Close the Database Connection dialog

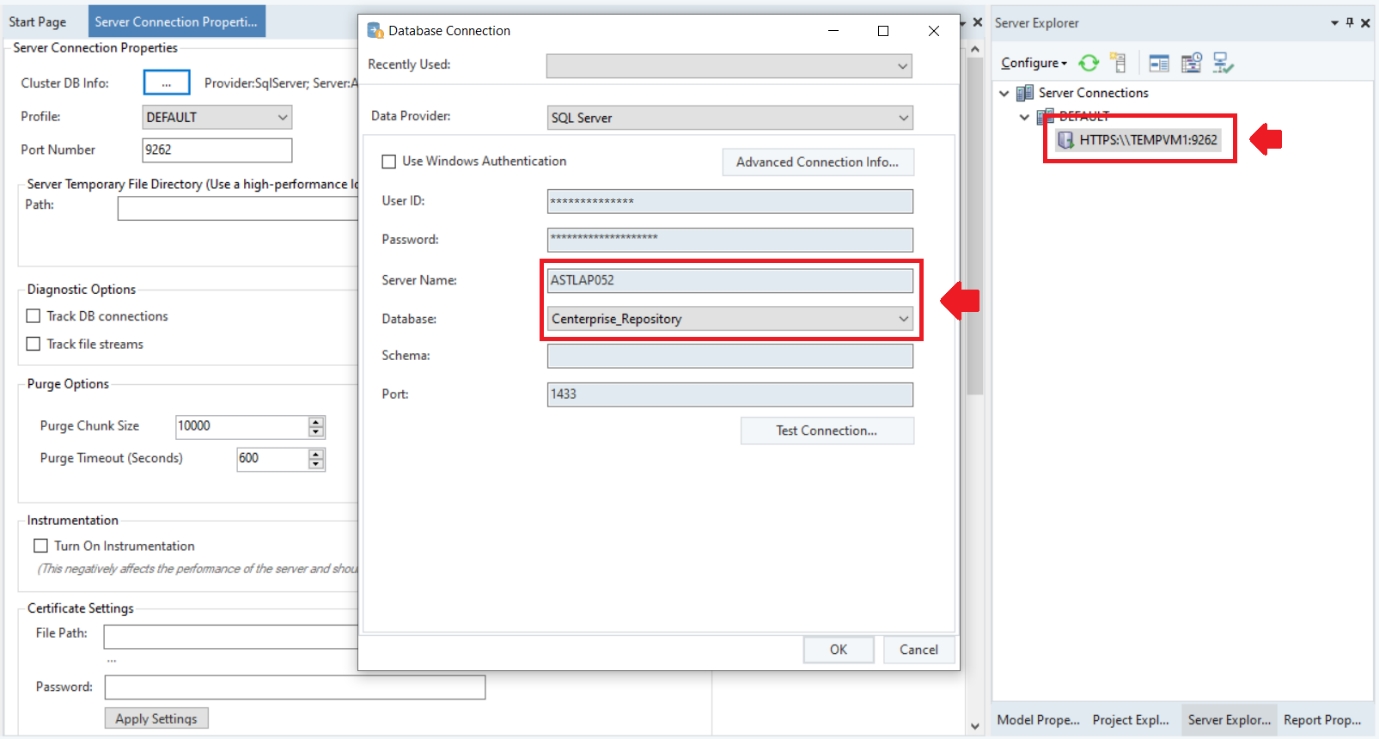point(933,31)
